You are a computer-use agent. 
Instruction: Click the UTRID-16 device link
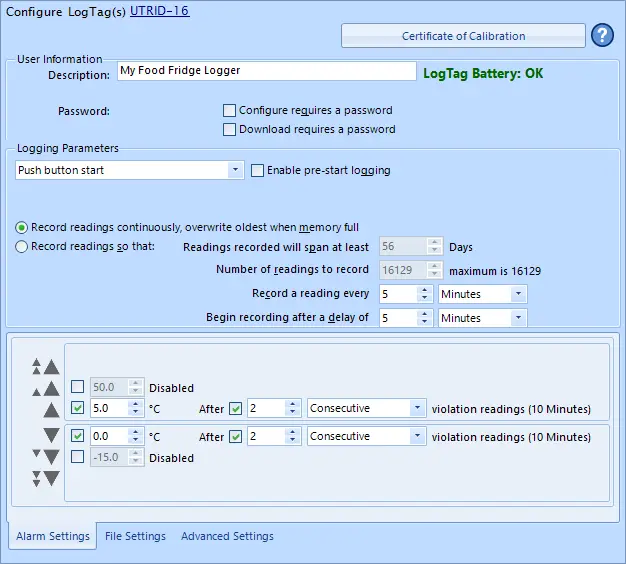(159, 11)
